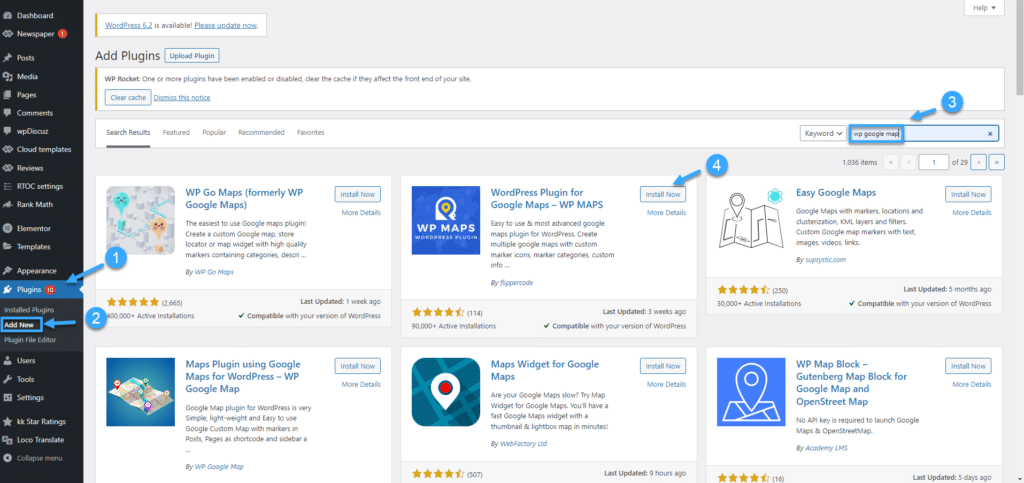This screenshot has width=1024, height=483.
Task: Install Maps Plugin using Google Maps for WordPress
Action: [358, 366]
